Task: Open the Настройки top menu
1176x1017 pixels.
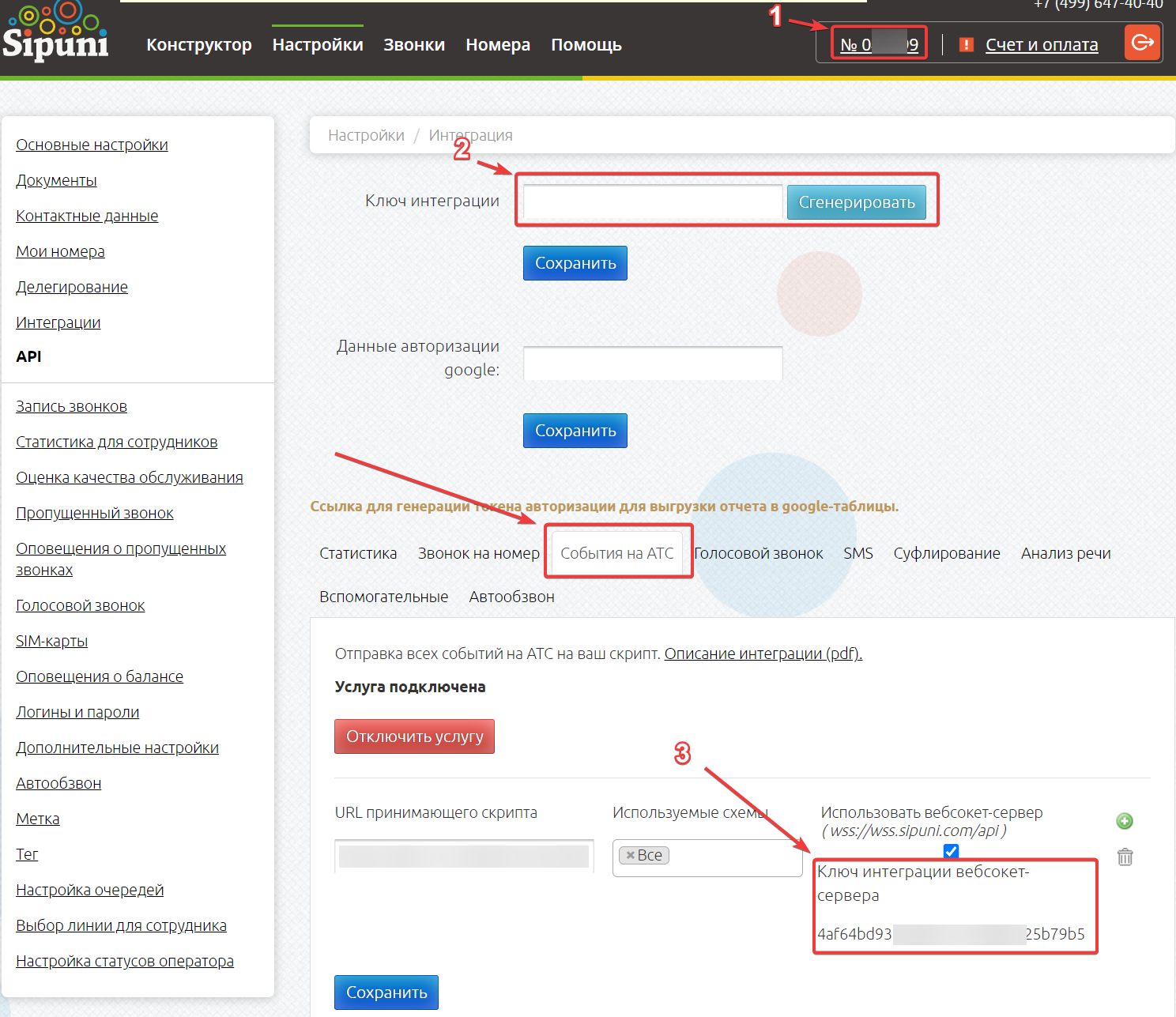Action: click(318, 45)
